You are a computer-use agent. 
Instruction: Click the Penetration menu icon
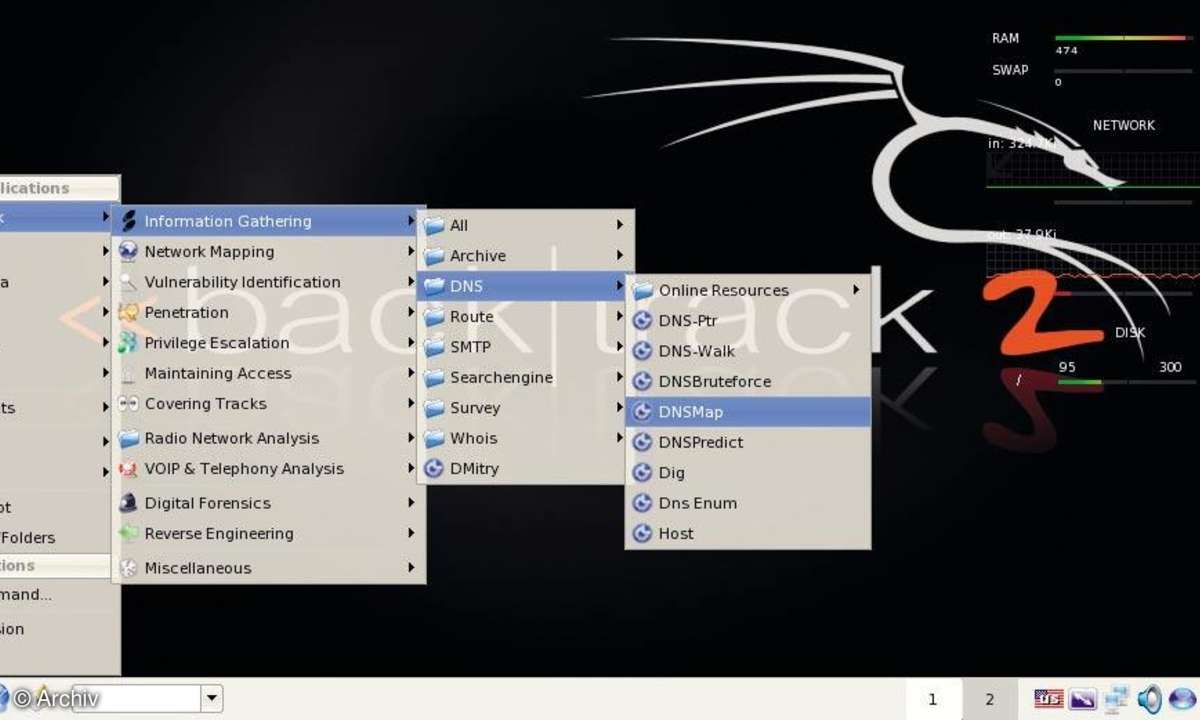pyautogui.click(x=128, y=312)
